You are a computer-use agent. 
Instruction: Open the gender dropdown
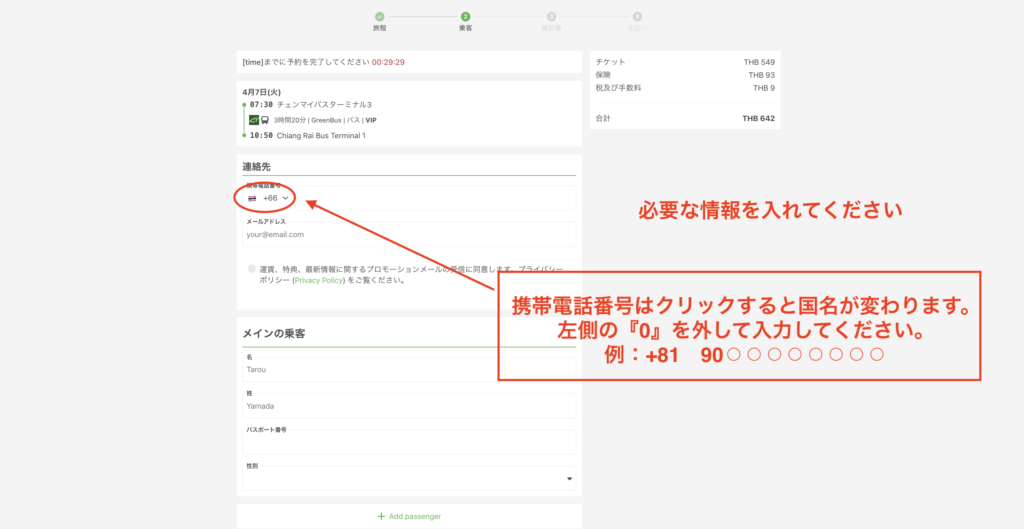coord(409,479)
